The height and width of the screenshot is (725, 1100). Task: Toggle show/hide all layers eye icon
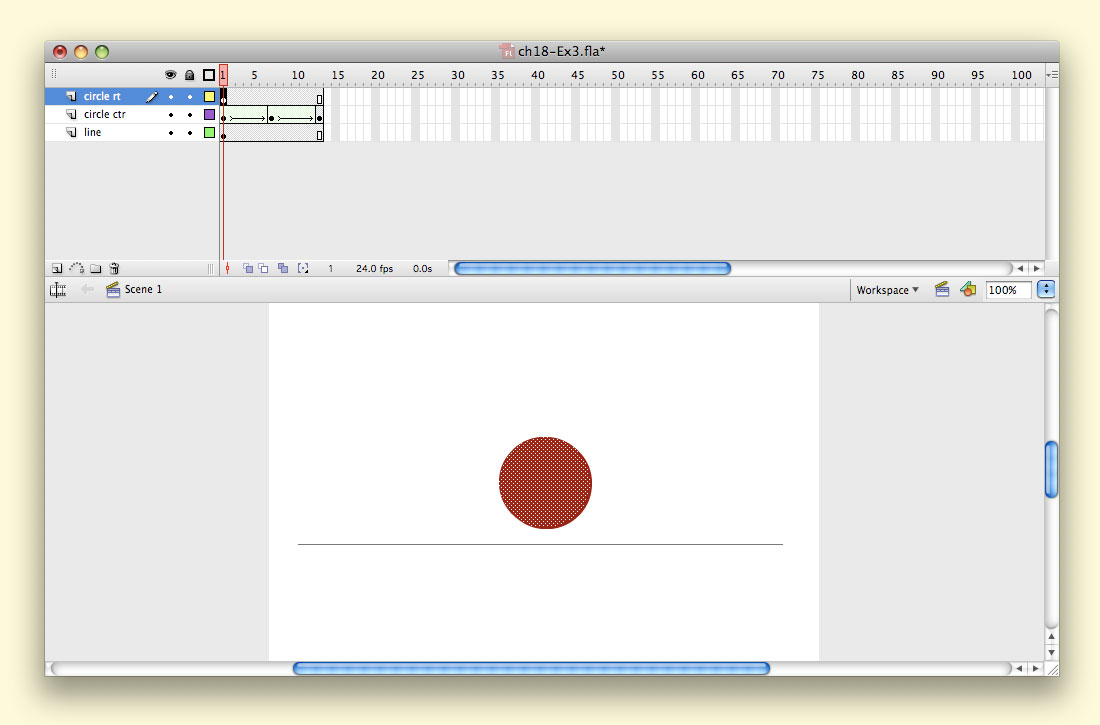point(171,75)
